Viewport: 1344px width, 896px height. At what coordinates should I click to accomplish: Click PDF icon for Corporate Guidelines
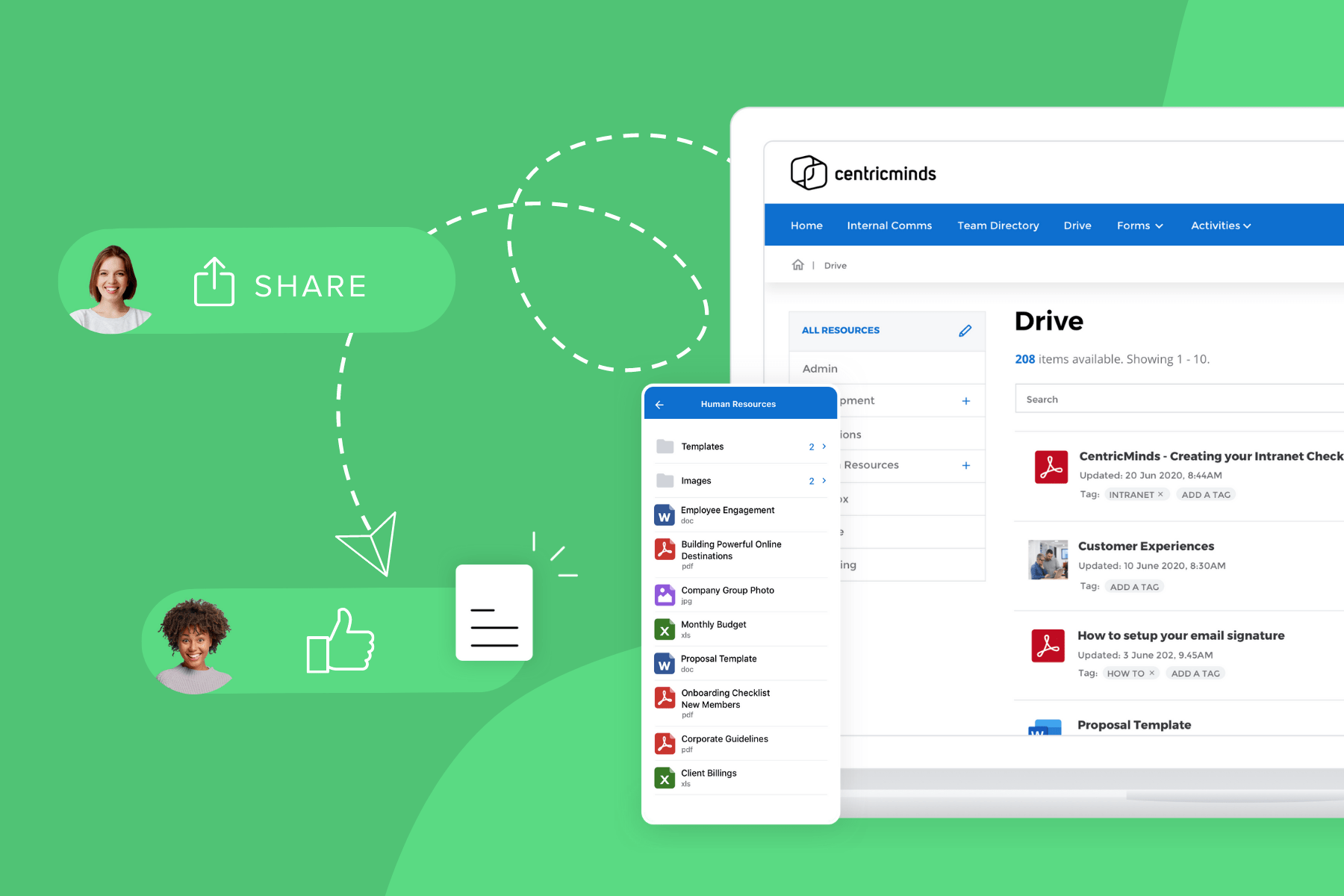(x=665, y=744)
